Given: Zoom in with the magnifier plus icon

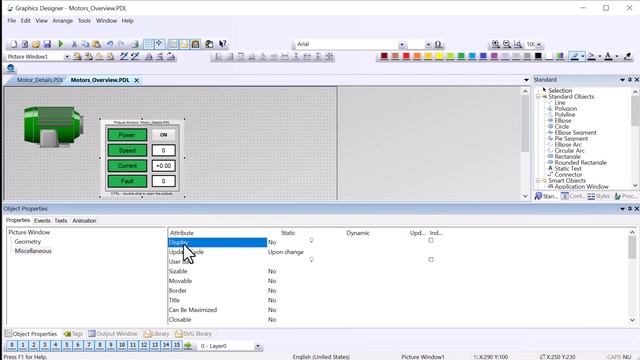Looking at the screenshot, I should (x=496, y=44).
